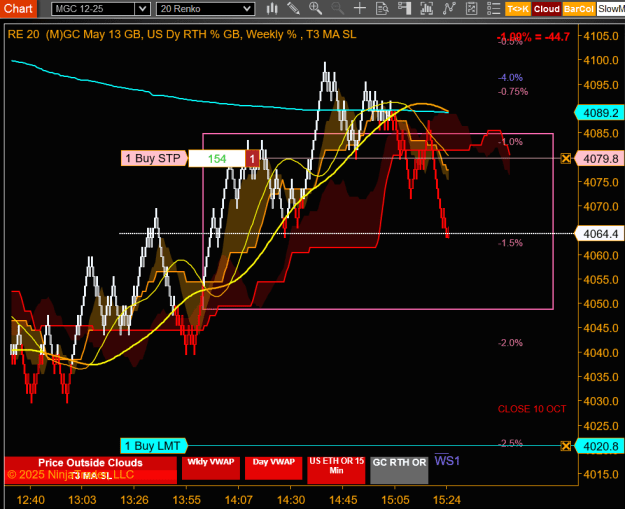Image resolution: width=625 pixels, height=509 pixels.
Task: Click the 14:30 time axis label
Action: pyautogui.click(x=291, y=500)
